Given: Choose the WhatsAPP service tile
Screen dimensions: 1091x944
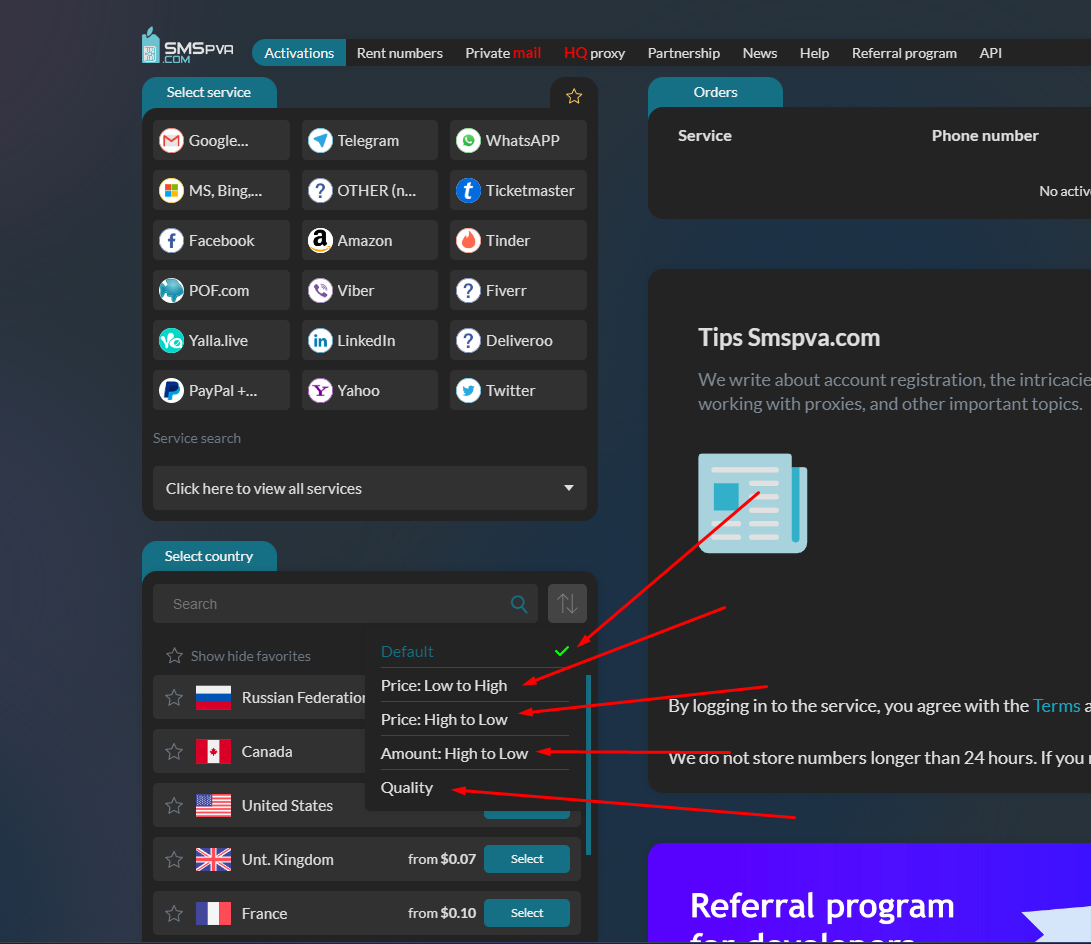Looking at the screenshot, I should (x=518, y=141).
